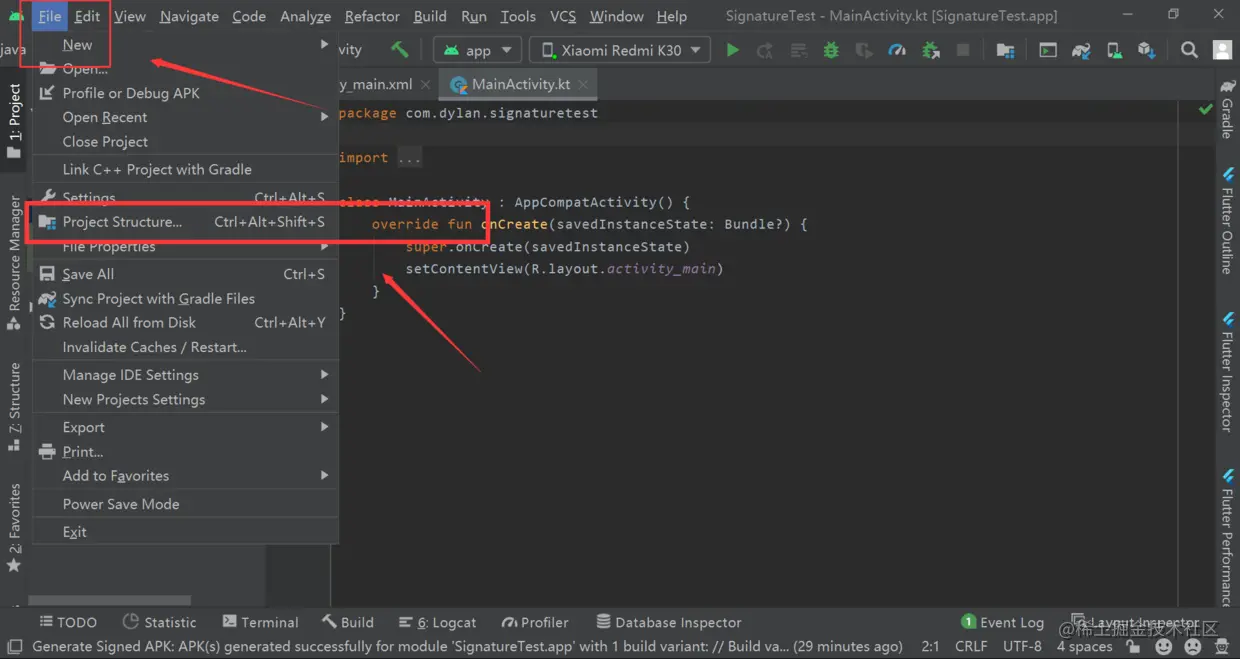Screen dimensions: 1240x659
Task: Click the Stop square icon
Action: pyautogui.click(x=963, y=50)
